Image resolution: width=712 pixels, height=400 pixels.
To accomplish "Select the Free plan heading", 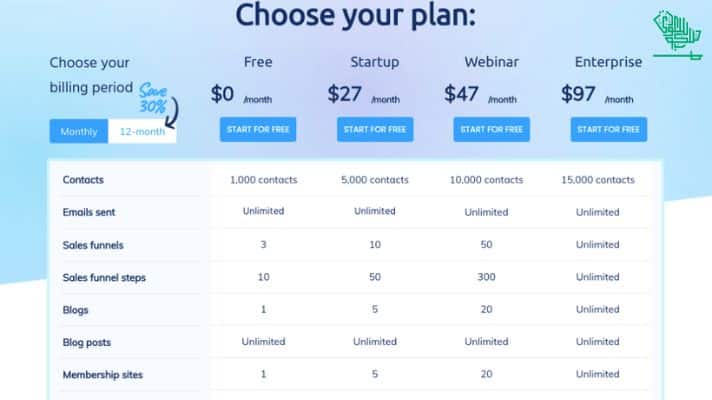I will [258, 62].
